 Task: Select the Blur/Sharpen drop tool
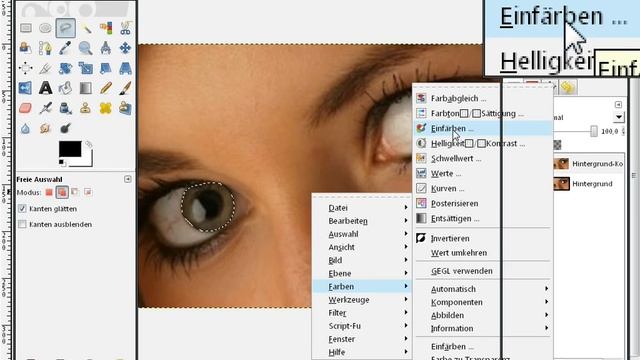26,129
